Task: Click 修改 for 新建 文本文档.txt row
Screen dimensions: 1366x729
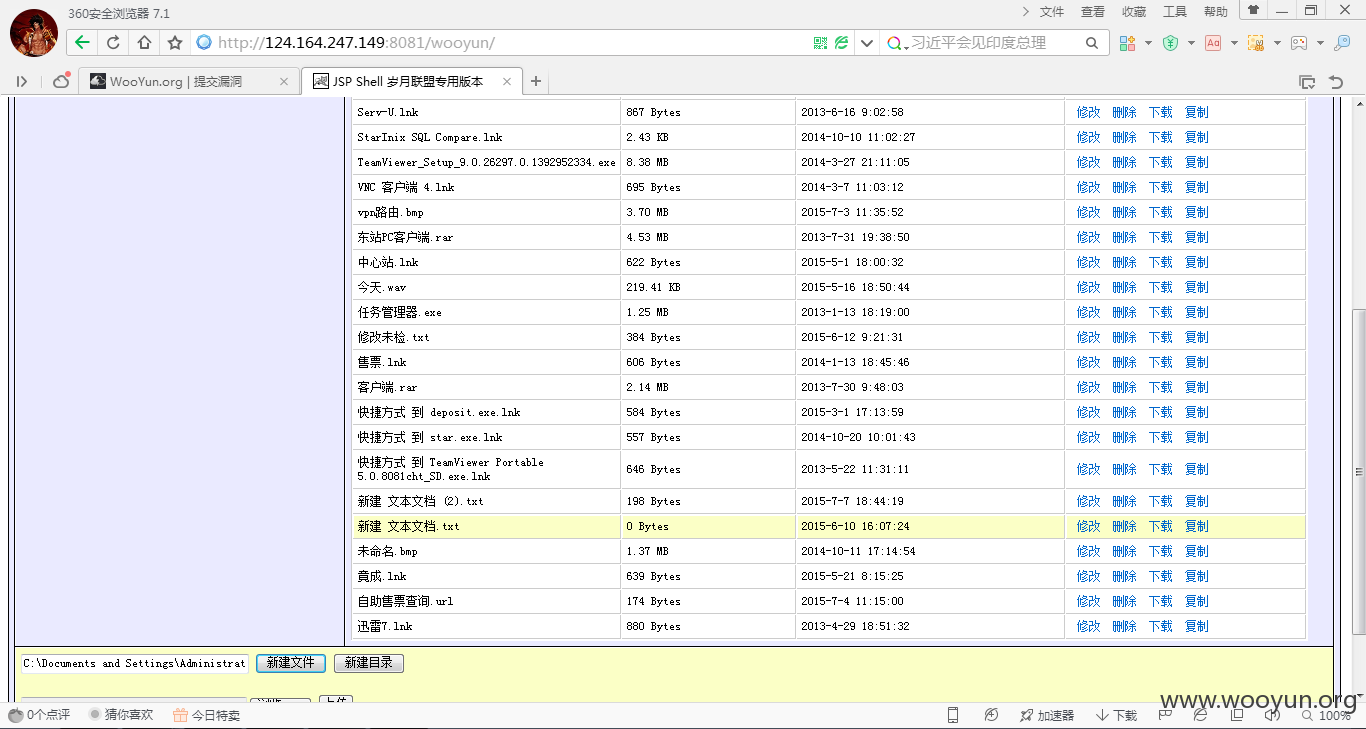Action: point(1088,526)
